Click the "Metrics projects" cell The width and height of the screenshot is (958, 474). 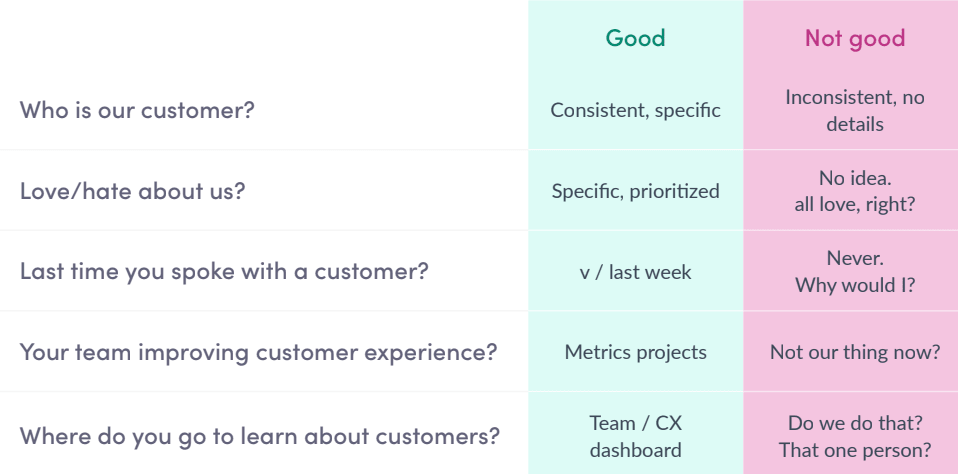point(635,352)
